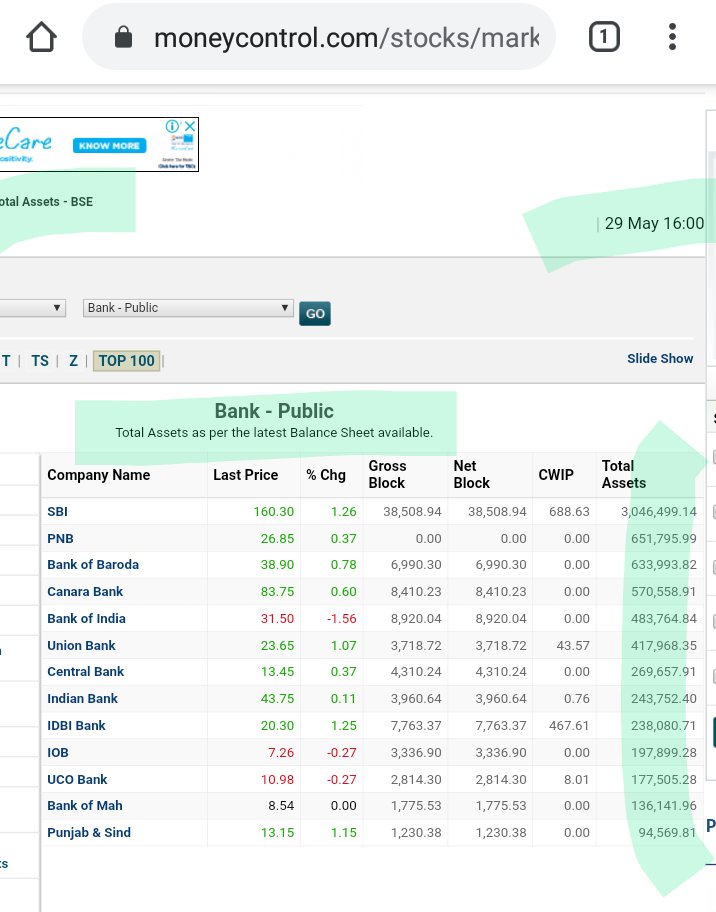The width and height of the screenshot is (716, 912).
Task: Open the PNB company link
Action: (x=60, y=539)
